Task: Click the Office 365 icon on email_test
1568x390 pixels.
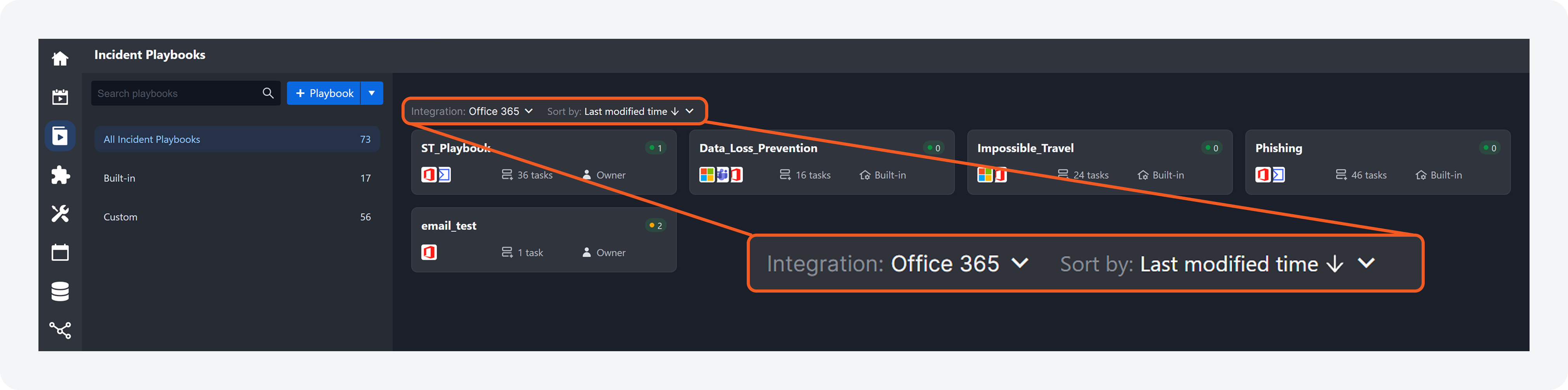Action: pyautogui.click(x=429, y=253)
